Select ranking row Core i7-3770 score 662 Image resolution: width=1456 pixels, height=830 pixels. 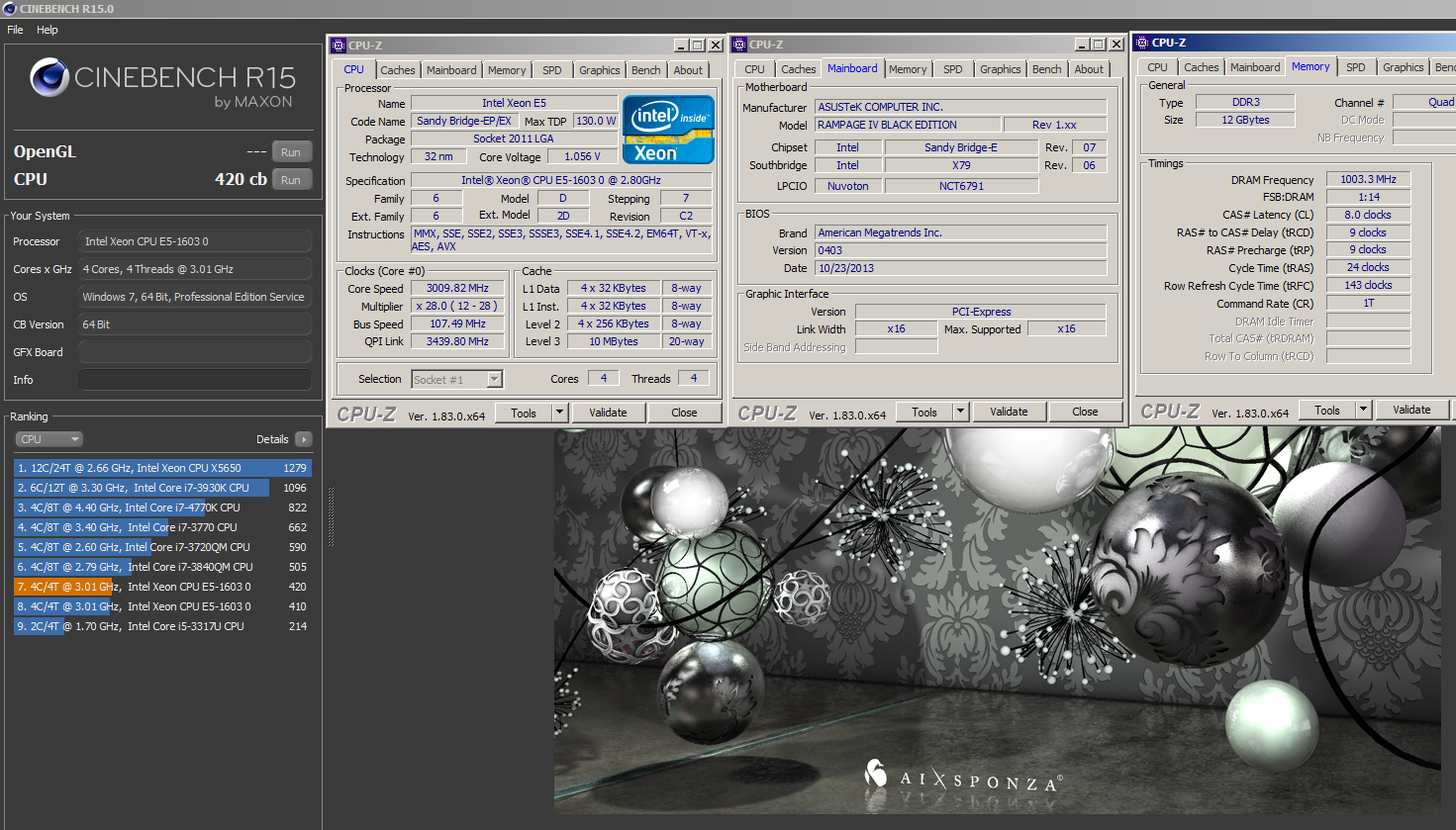162,527
